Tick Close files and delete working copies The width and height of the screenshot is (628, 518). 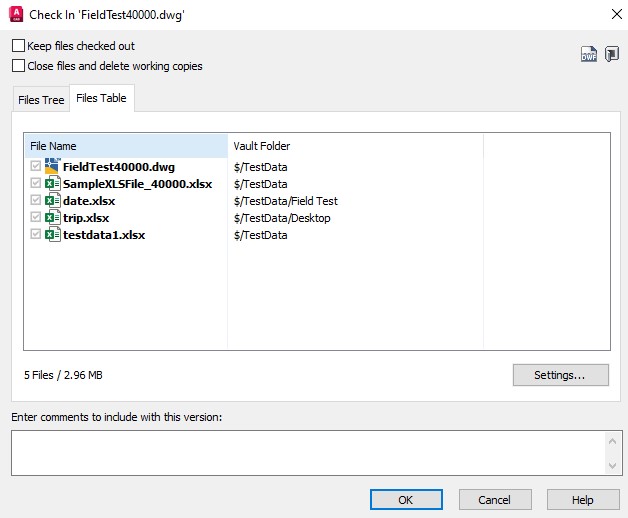(18, 66)
